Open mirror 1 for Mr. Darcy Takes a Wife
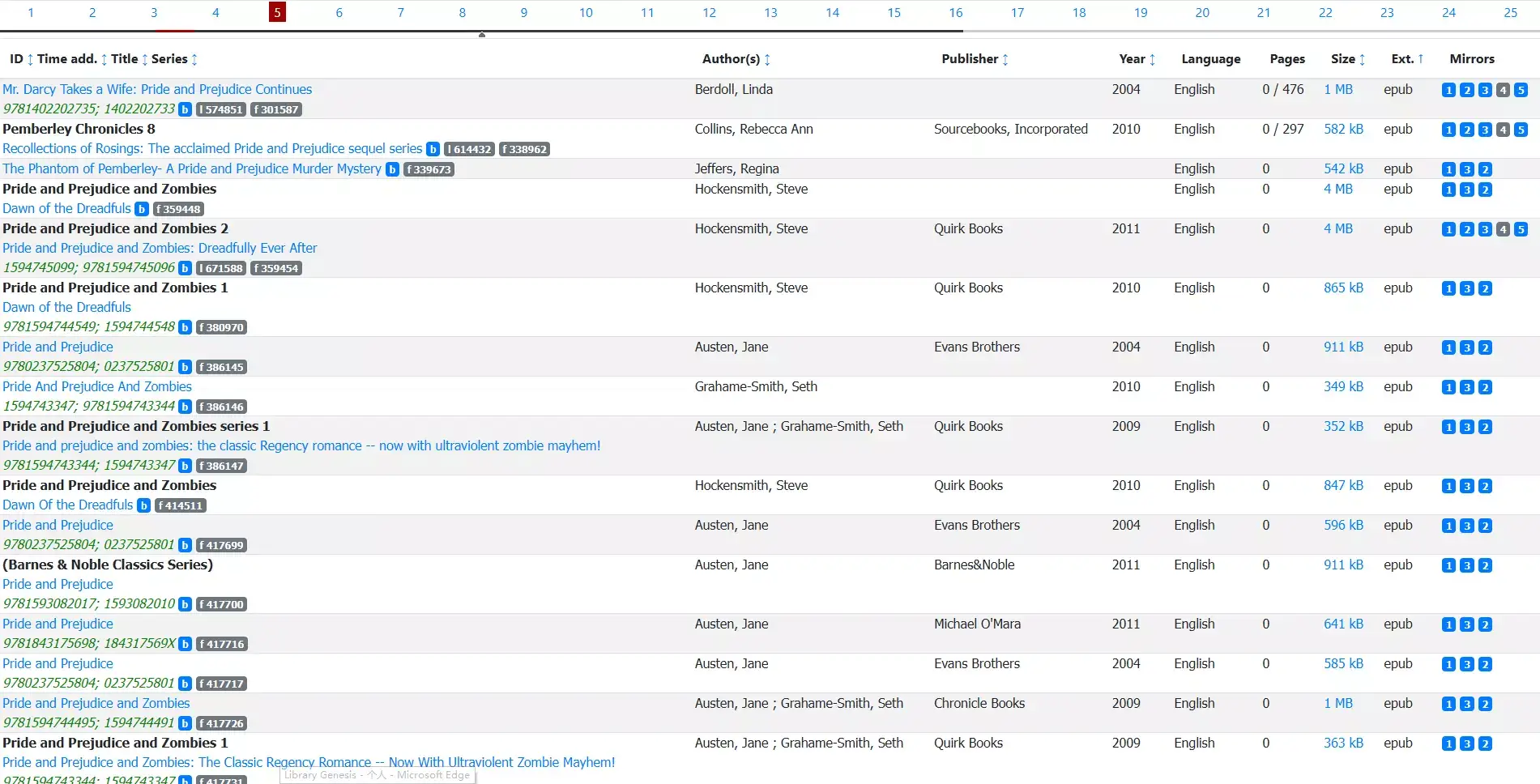The height and width of the screenshot is (784, 1540). 1448,90
